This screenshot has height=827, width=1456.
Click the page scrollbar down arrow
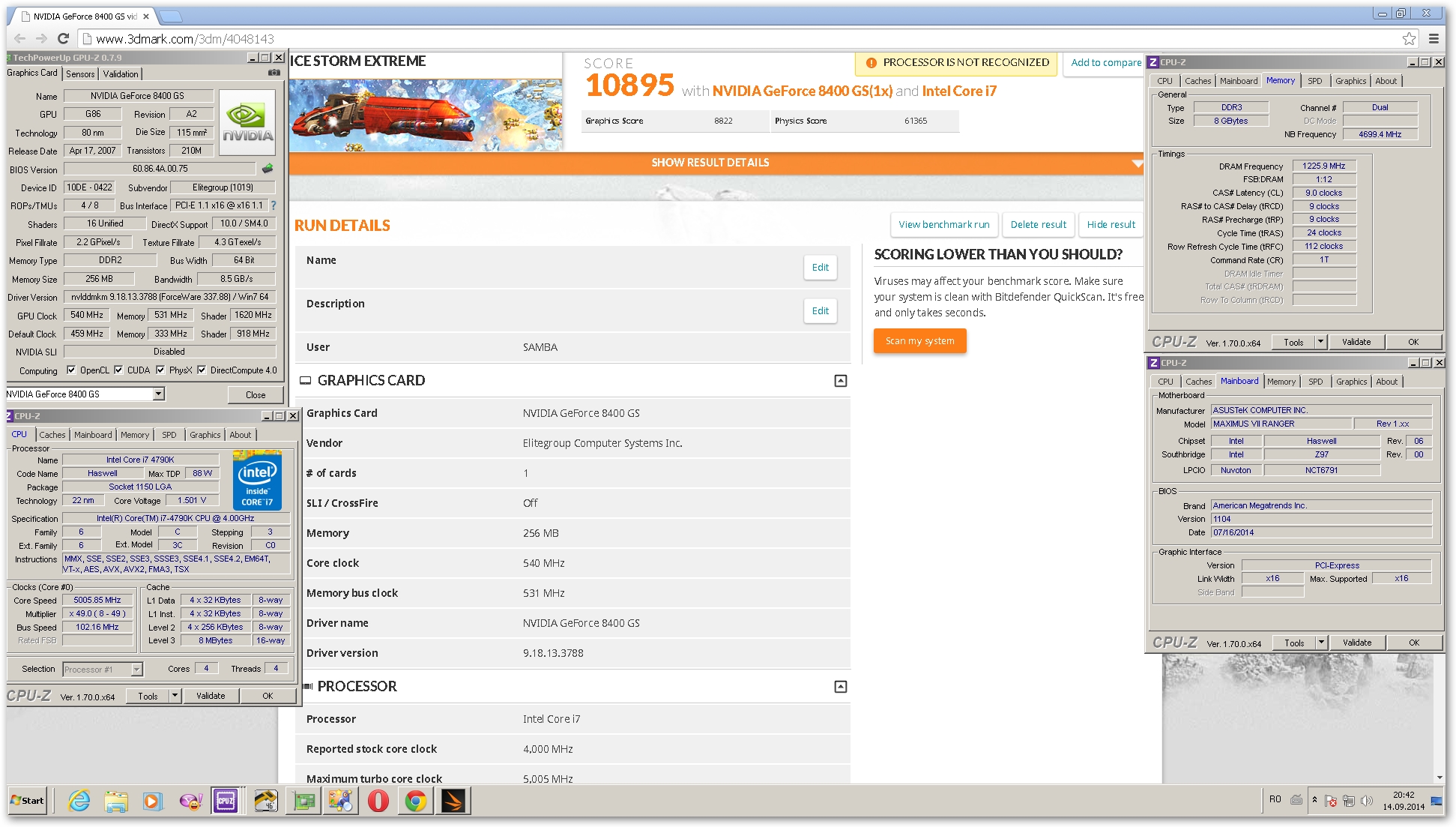click(1439, 778)
